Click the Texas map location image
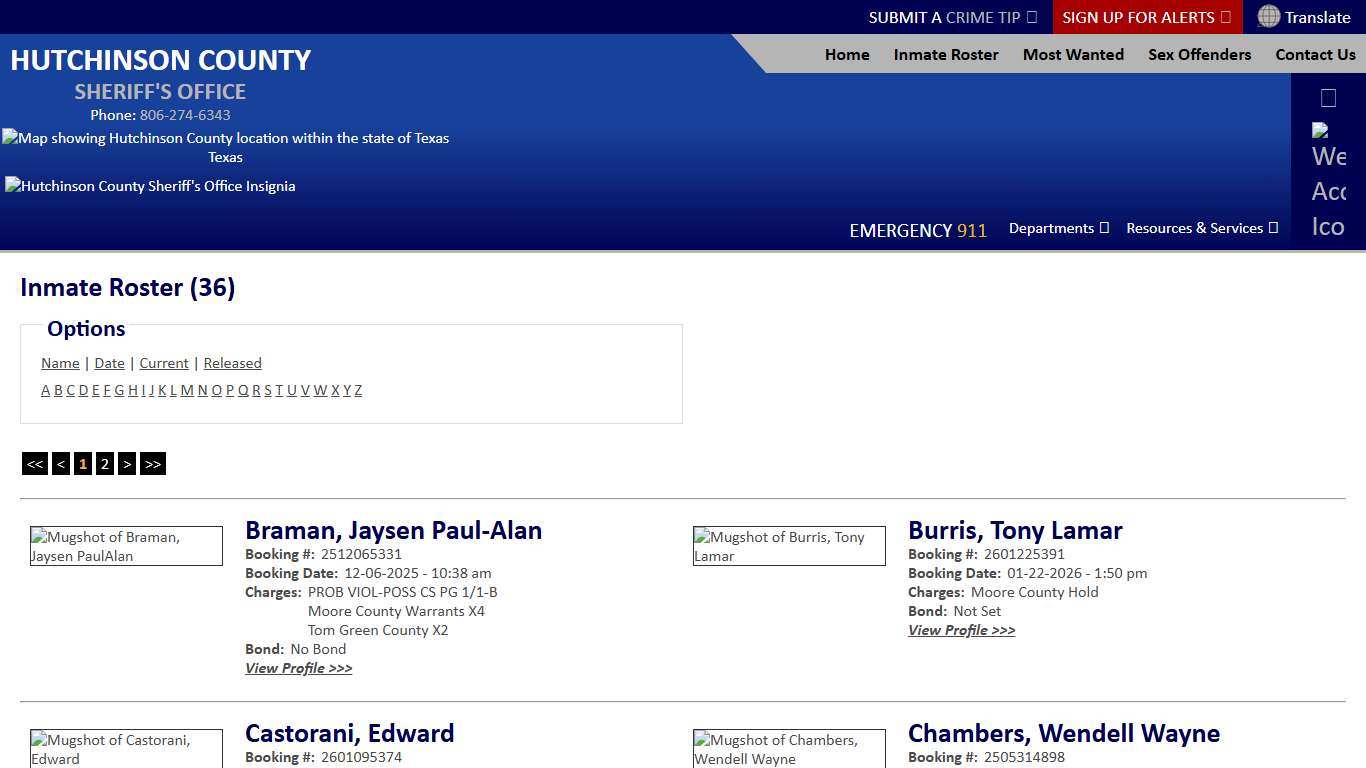The height and width of the screenshot is (768, 1366). tap(225, 147)
